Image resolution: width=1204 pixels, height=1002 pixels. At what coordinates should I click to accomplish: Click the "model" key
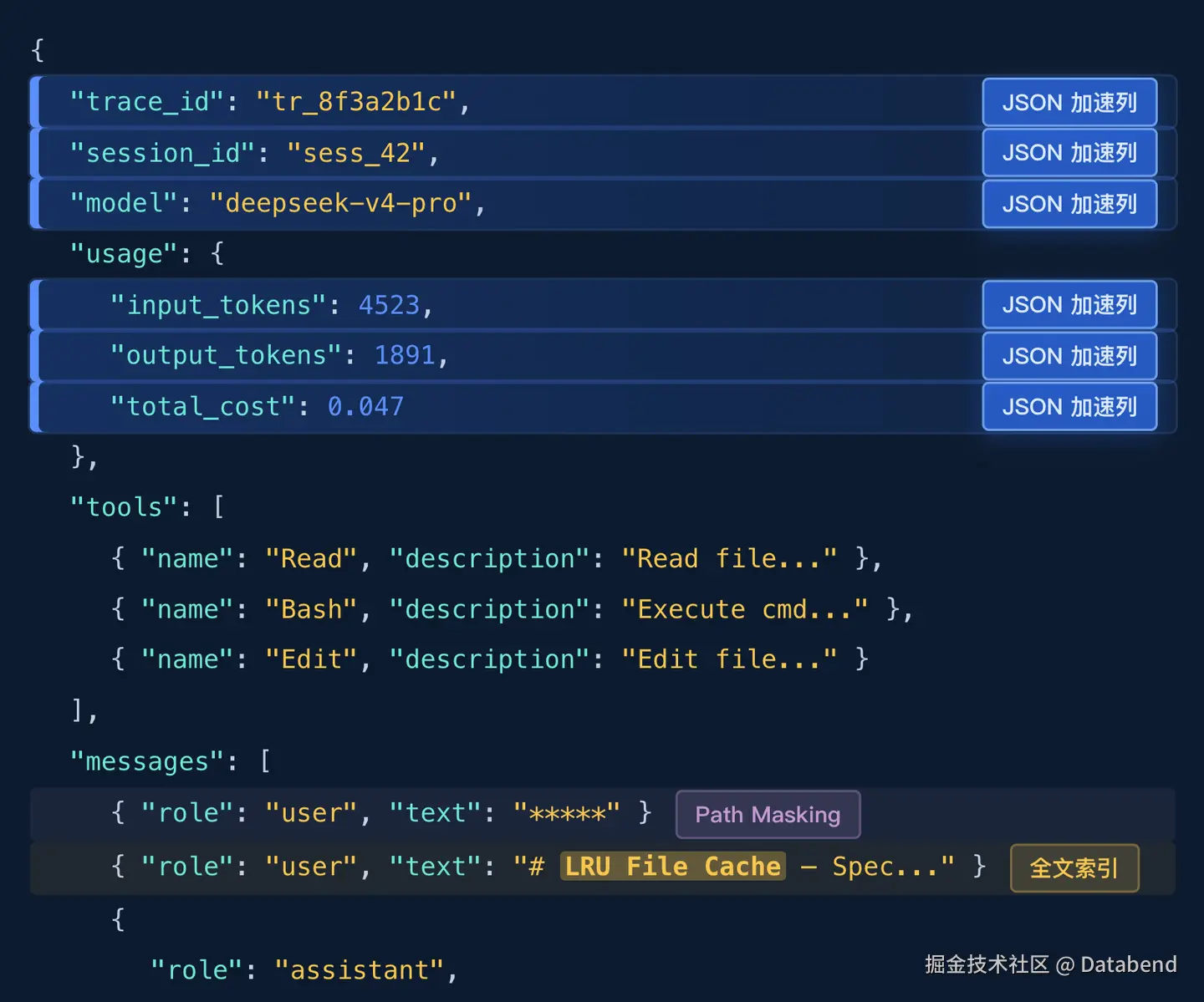click(125, 203)
